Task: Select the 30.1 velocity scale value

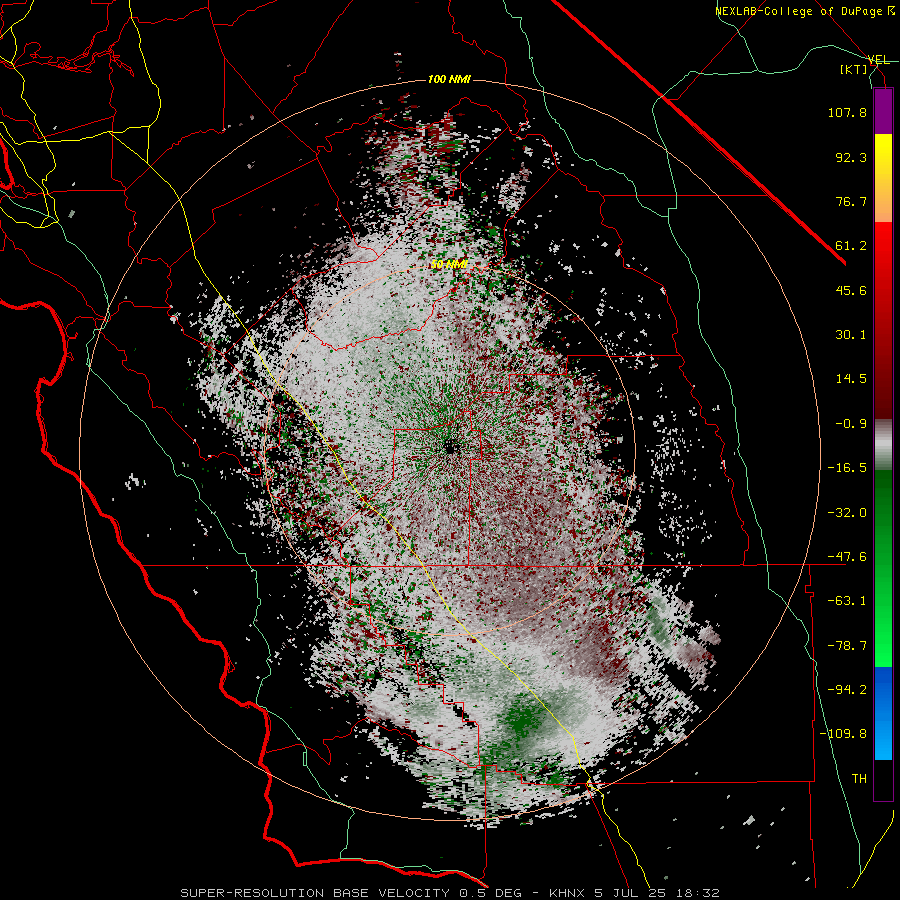Action: tap(851, 335)
